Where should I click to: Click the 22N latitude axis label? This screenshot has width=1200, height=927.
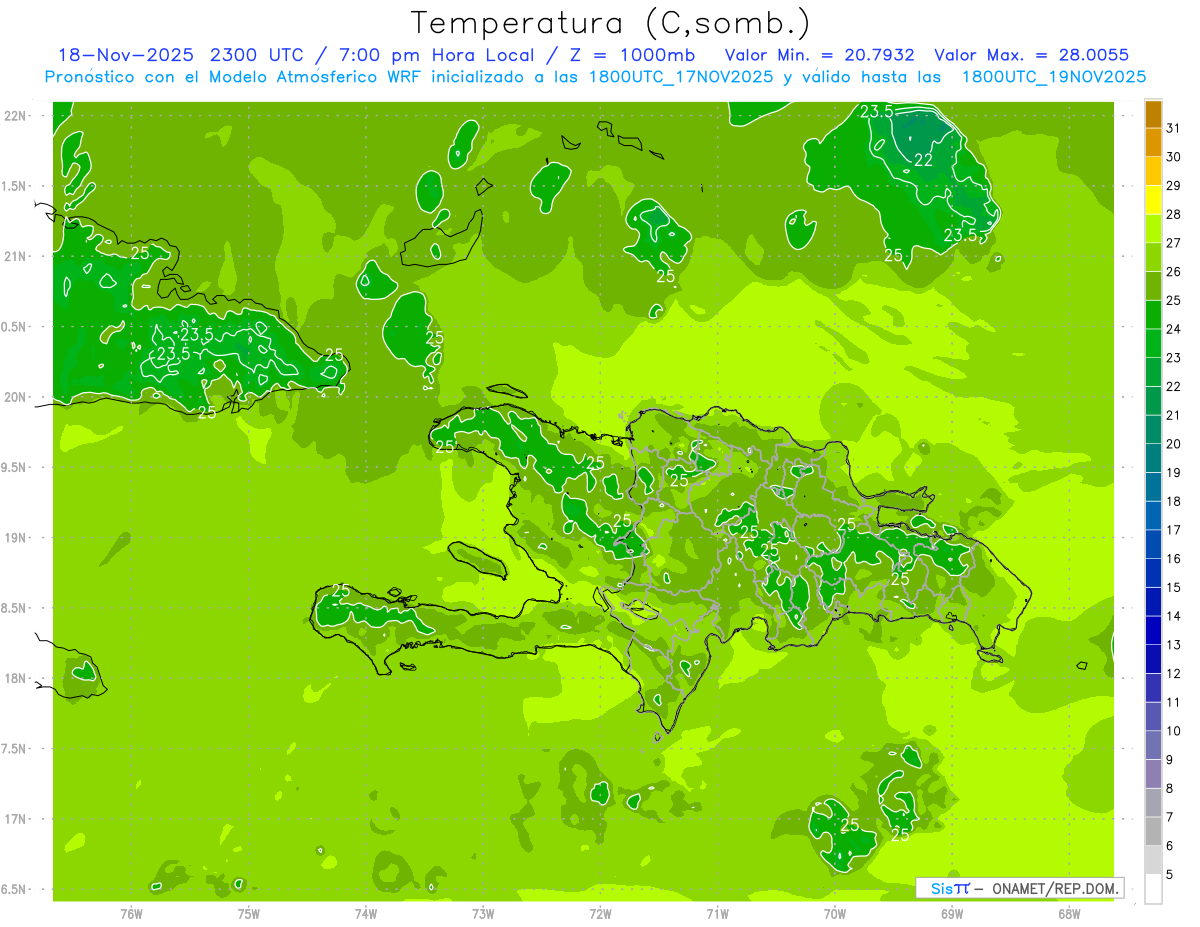coord(15,116)
